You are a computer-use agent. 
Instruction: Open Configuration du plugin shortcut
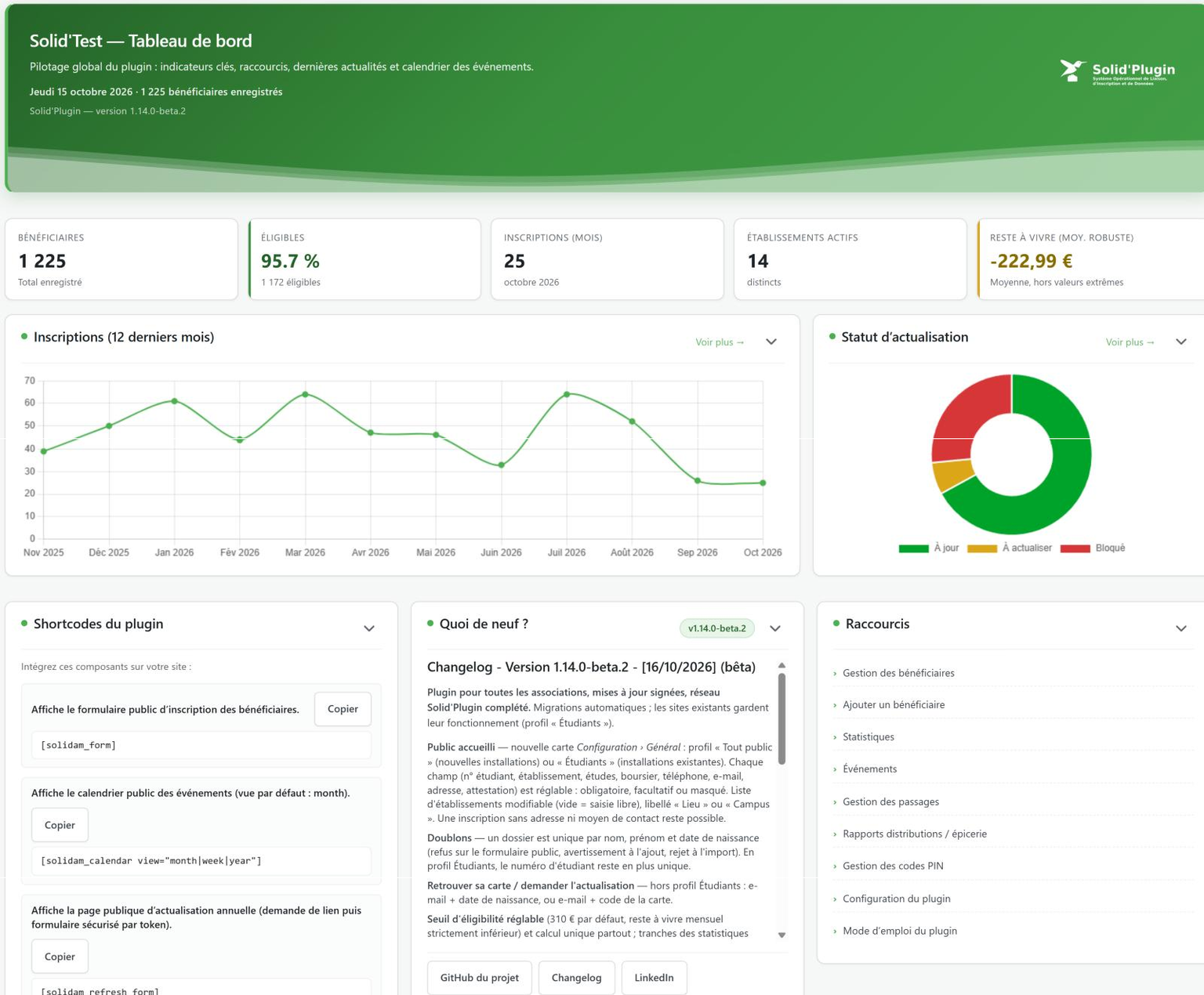896,899
